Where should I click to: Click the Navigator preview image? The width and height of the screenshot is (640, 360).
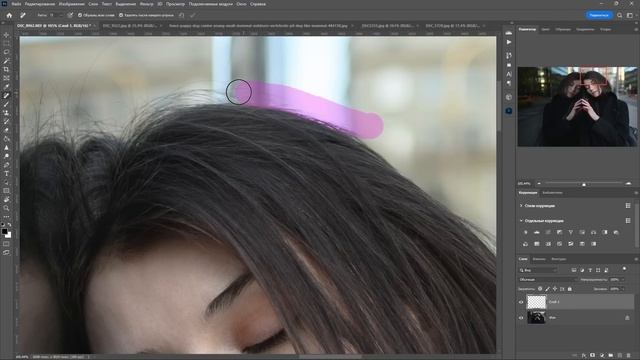(577, 107)
